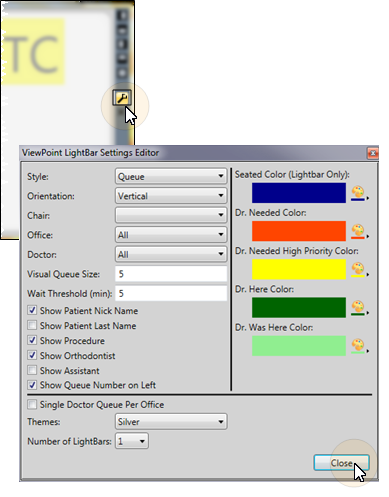Viewport: 389px width, 497px height.
Task: Close the LightBar Settings Editor with the red X
Action: (373, 153)
